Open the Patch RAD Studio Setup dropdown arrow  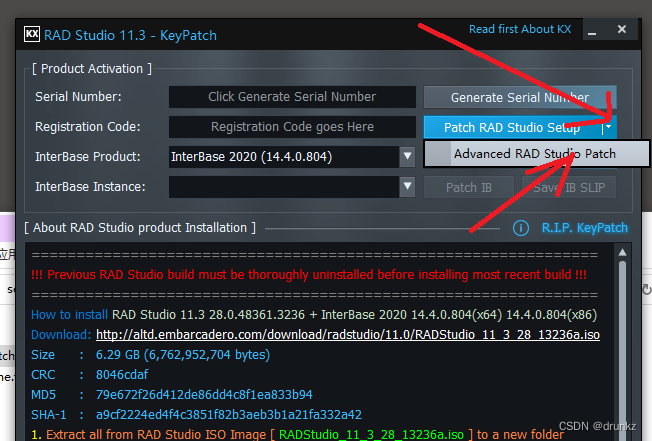pyautogui.click(x=609, y=127)
